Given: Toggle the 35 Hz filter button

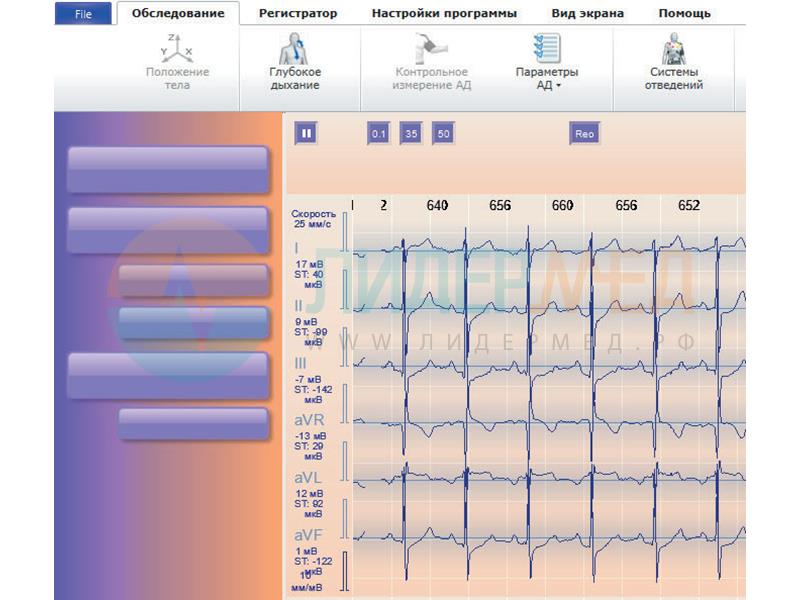Looking at the screenshot, I should pyautogui.click(x=410, y=134).
